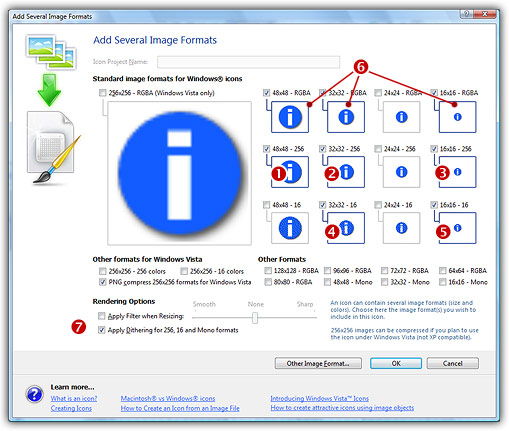
Task: Check the 24x24 - RGBA format
Action: pyautogui.click(x=378, y=93)
